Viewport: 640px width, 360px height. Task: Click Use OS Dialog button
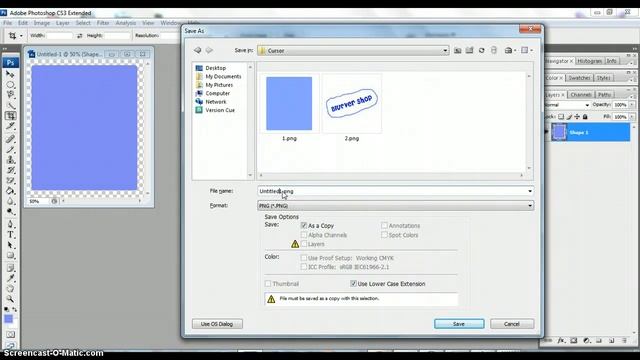(x=217, y=324)
